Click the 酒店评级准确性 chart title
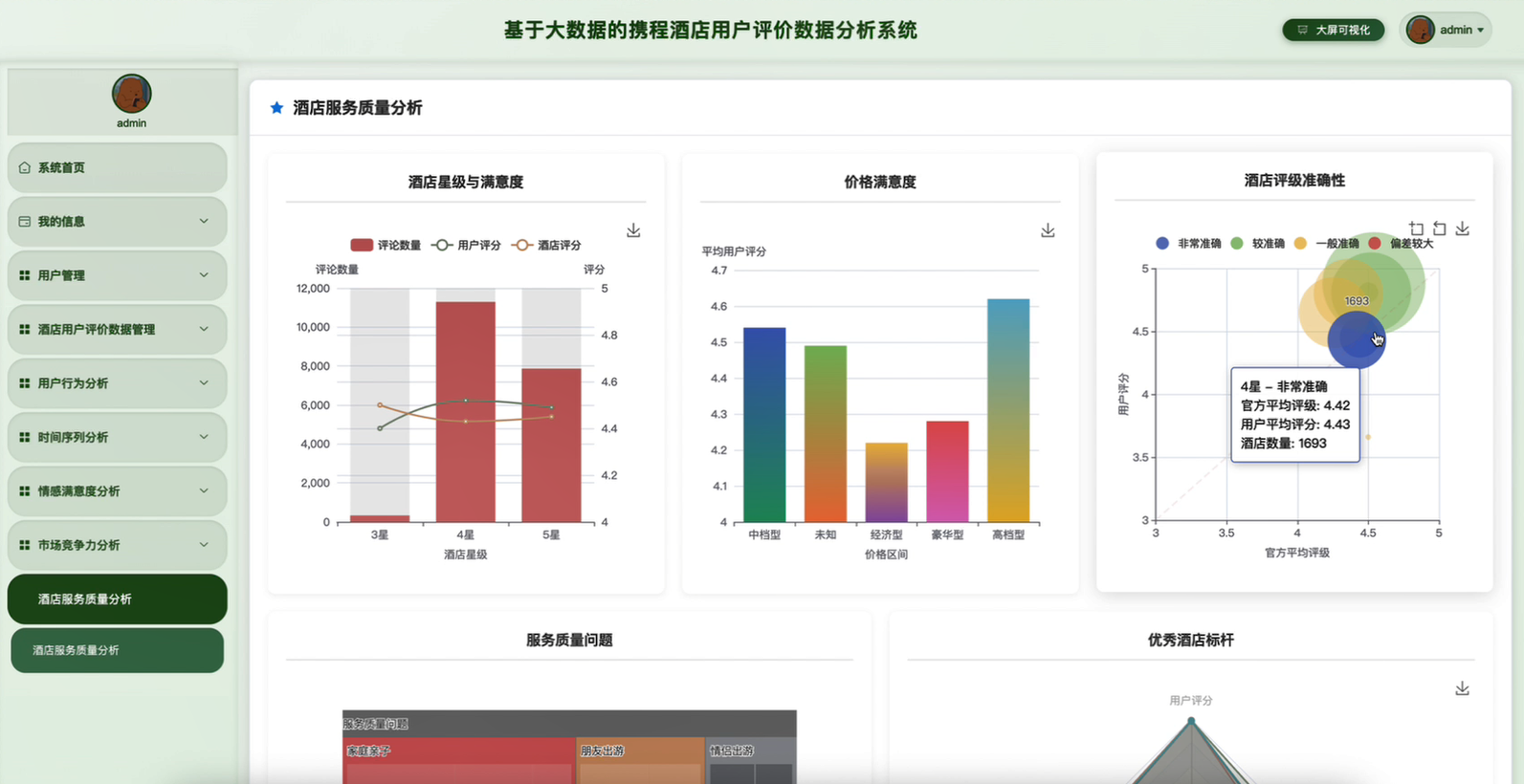 (1294, 181)
